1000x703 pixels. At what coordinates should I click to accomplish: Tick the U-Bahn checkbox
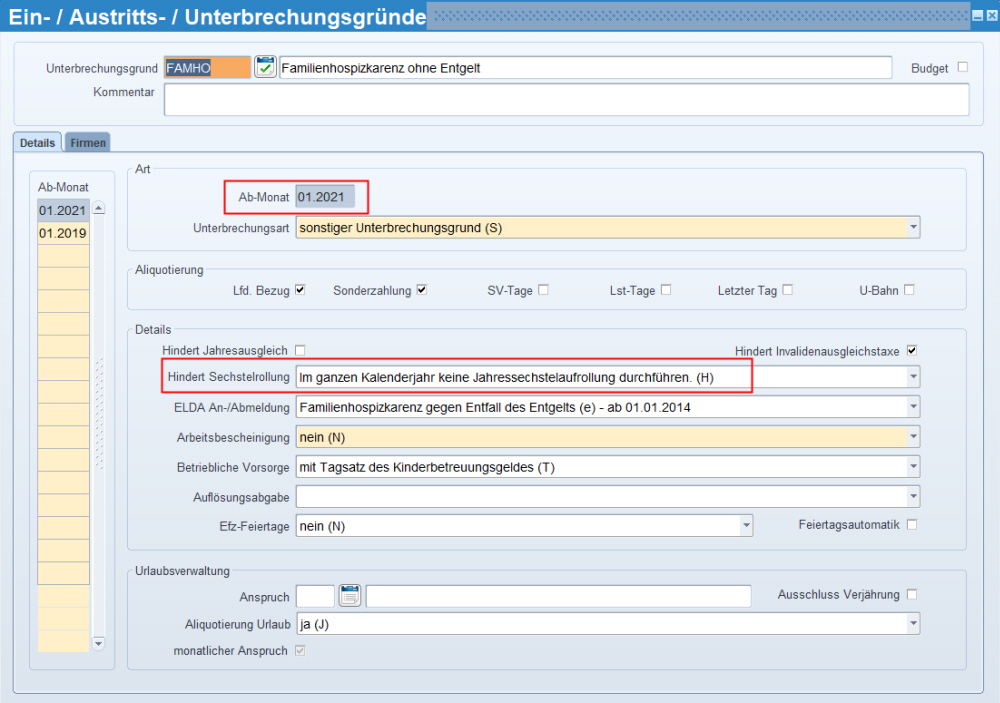tap(909, 290)
